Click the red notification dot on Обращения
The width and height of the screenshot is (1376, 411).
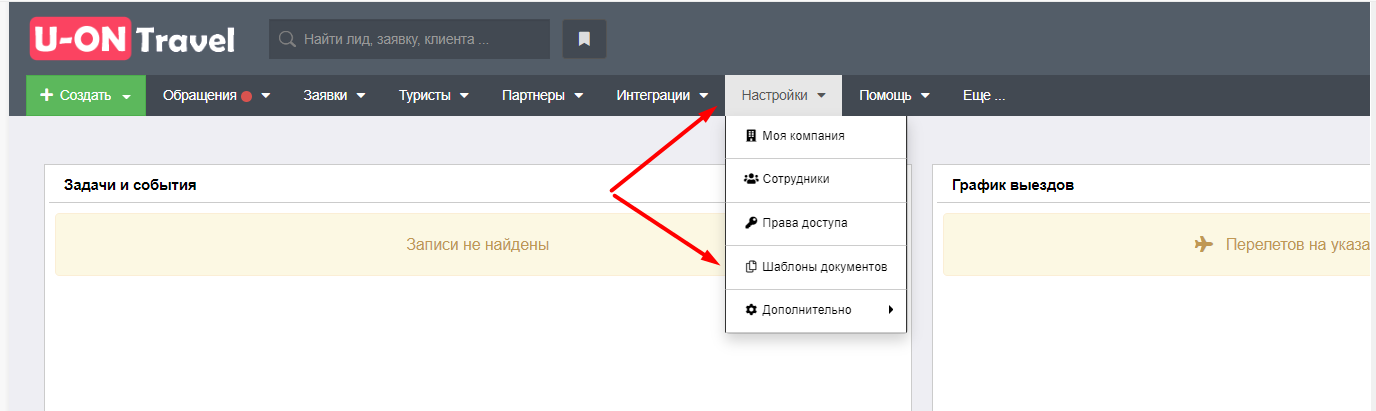coord(246,96)
